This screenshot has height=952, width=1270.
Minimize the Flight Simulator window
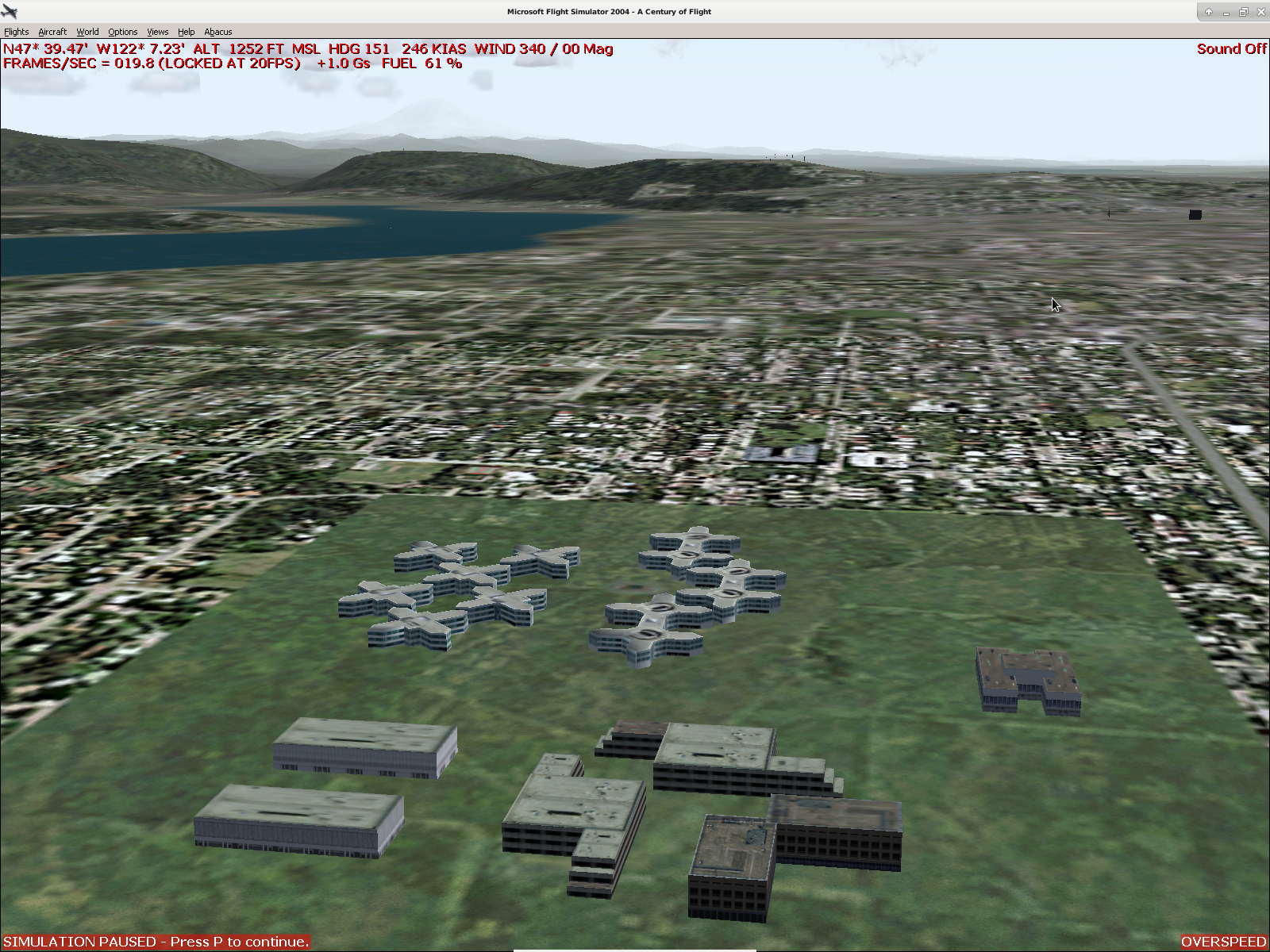click(1226, 12)
